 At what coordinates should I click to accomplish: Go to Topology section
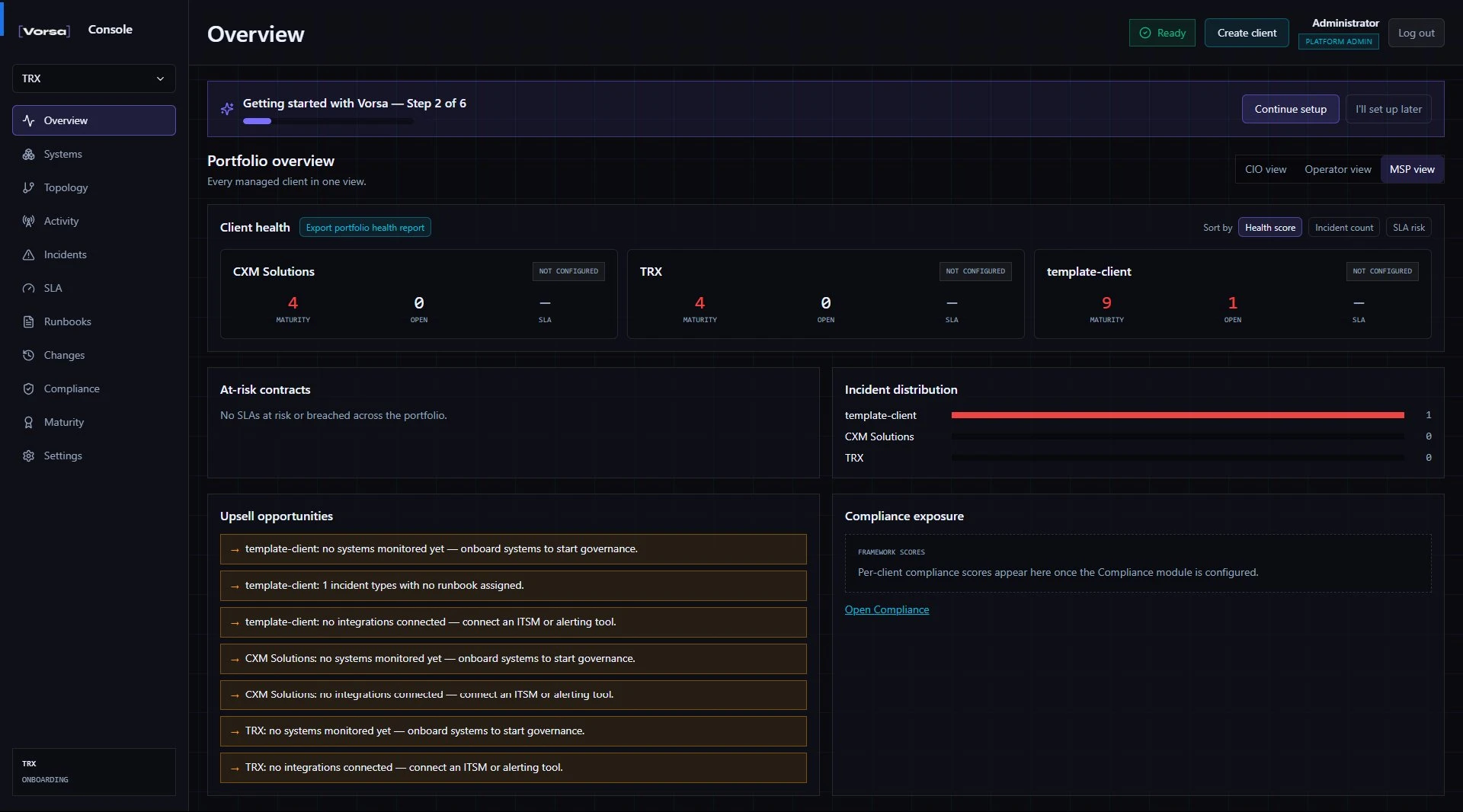[94, 187]
